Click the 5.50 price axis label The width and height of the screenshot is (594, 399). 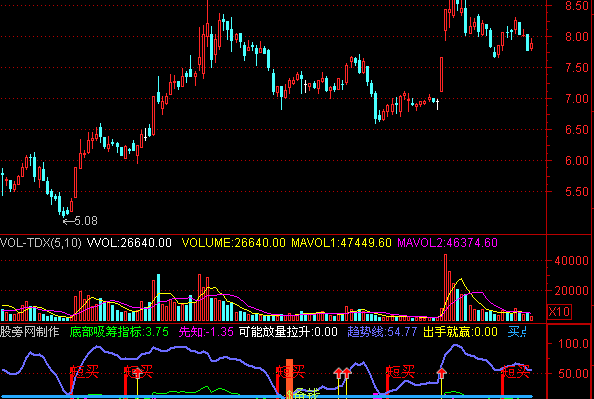[577, 191]
